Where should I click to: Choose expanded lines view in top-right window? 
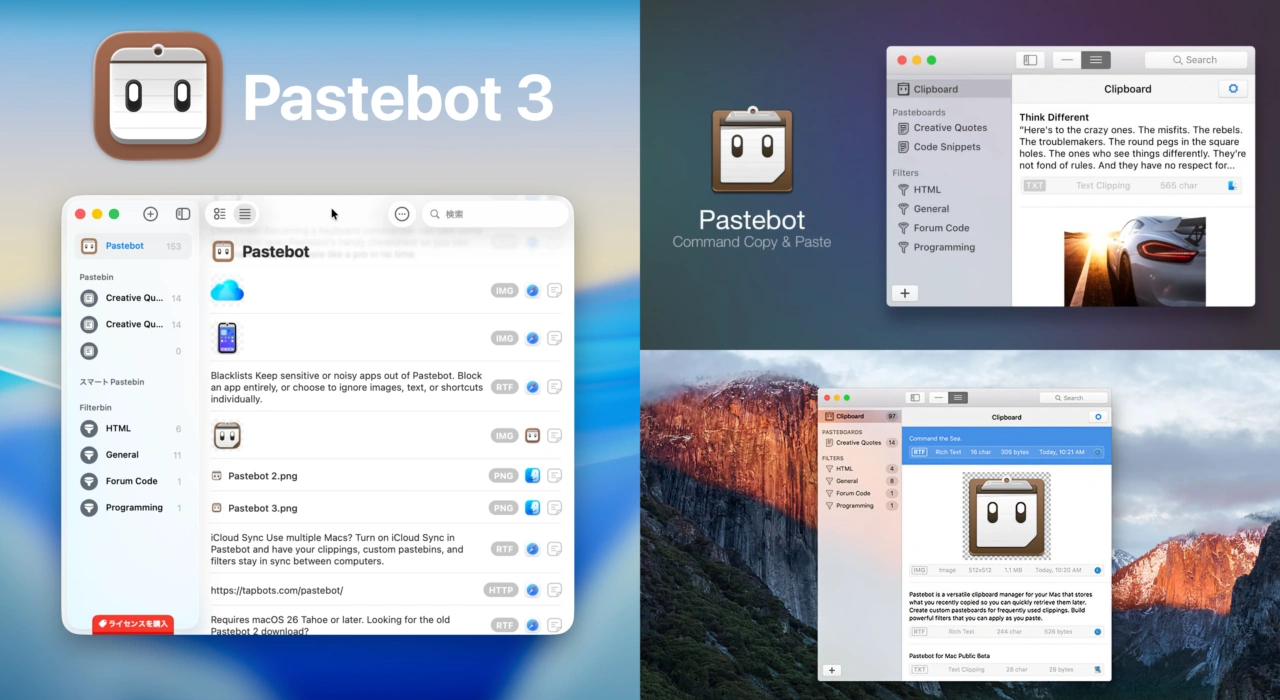pyautogui.click(x=1096, y=60)
